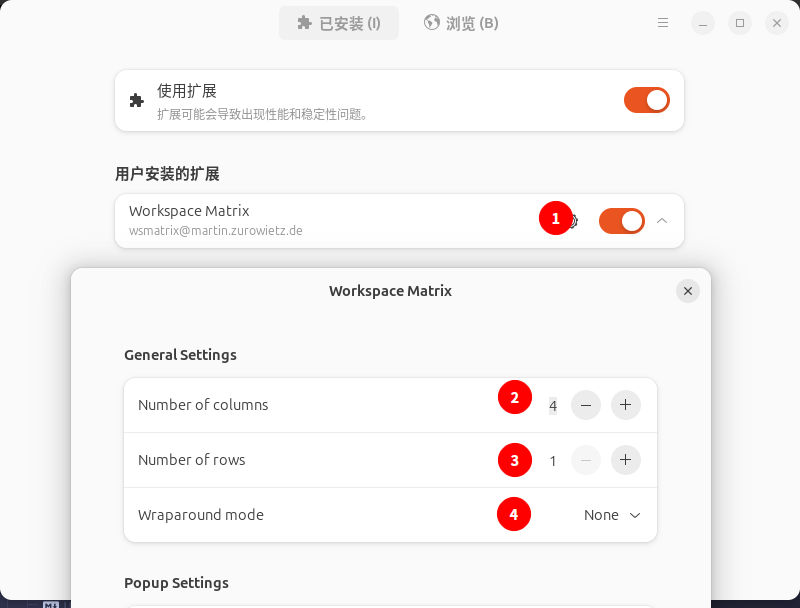Collapse the Workspace Matrix details chevron

click(x=662, y=221)
